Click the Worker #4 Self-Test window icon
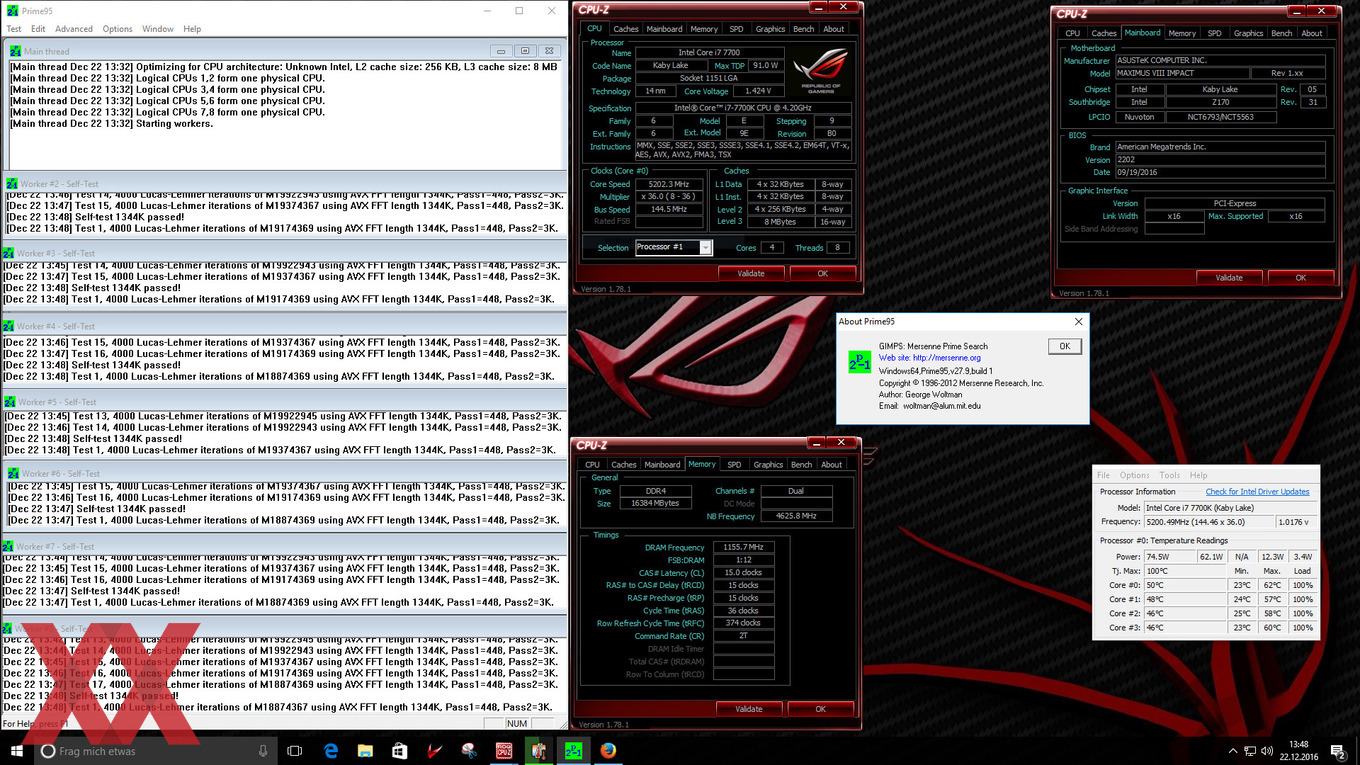 click(x=9, y=327)
